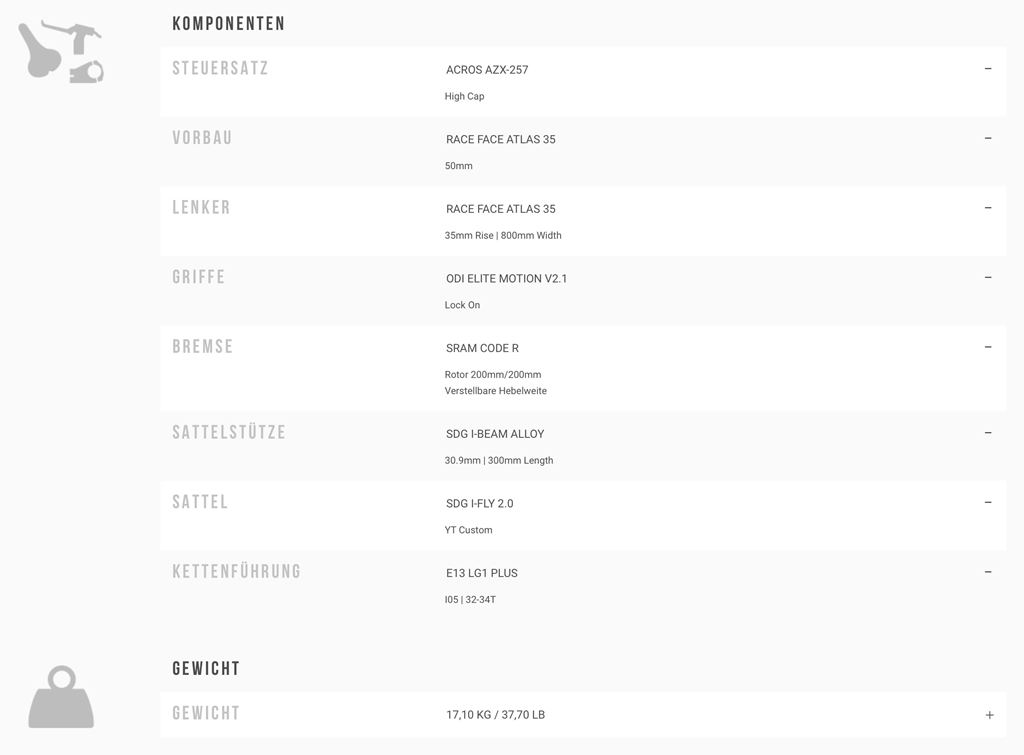Image resolution: width=1024 pixels, height=755 pixels.
Task: Select the Bremse label
Action: (x=203, y=347)
